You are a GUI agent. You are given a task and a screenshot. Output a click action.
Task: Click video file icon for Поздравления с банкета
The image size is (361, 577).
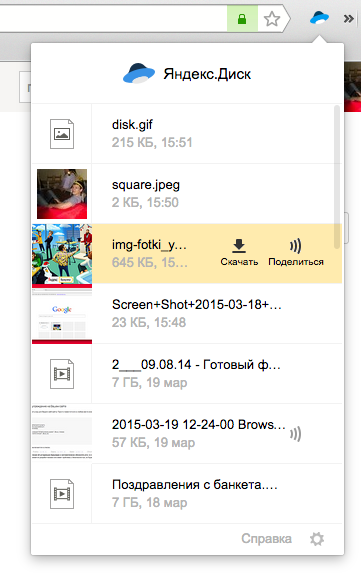coord(62,494)
